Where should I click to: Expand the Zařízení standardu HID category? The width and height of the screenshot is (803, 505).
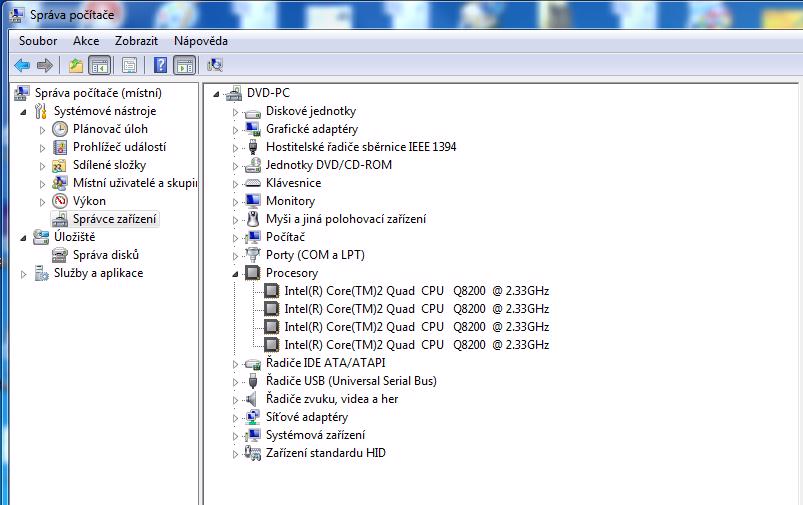coord(235,454)
